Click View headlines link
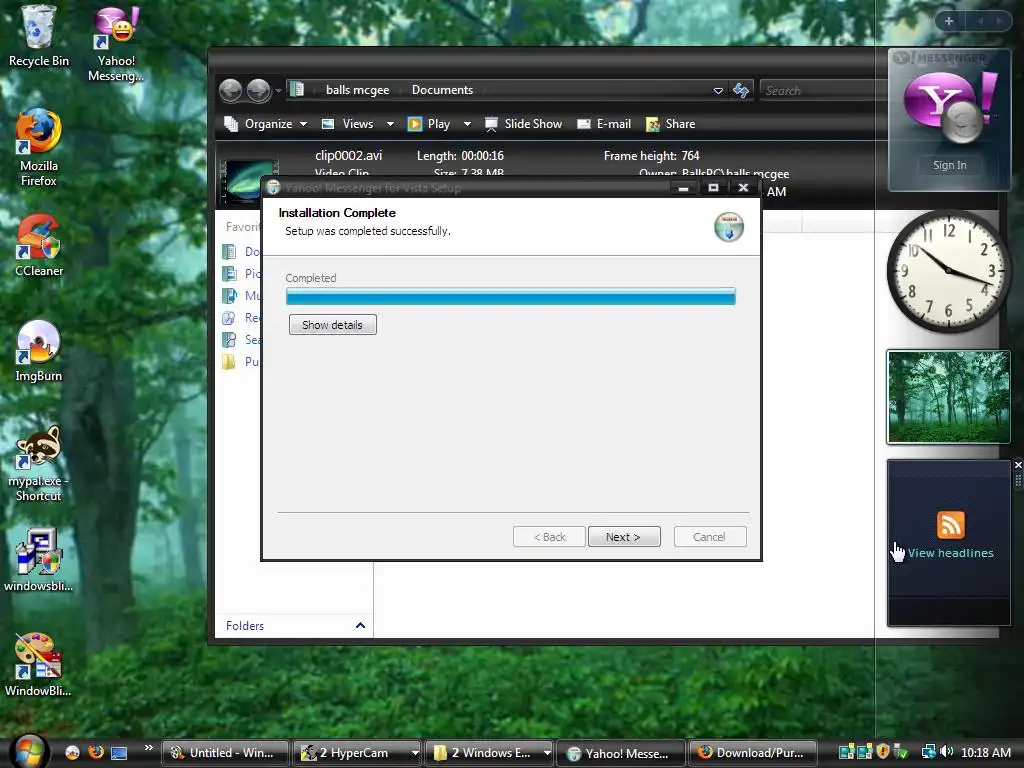 pos(950,553)
